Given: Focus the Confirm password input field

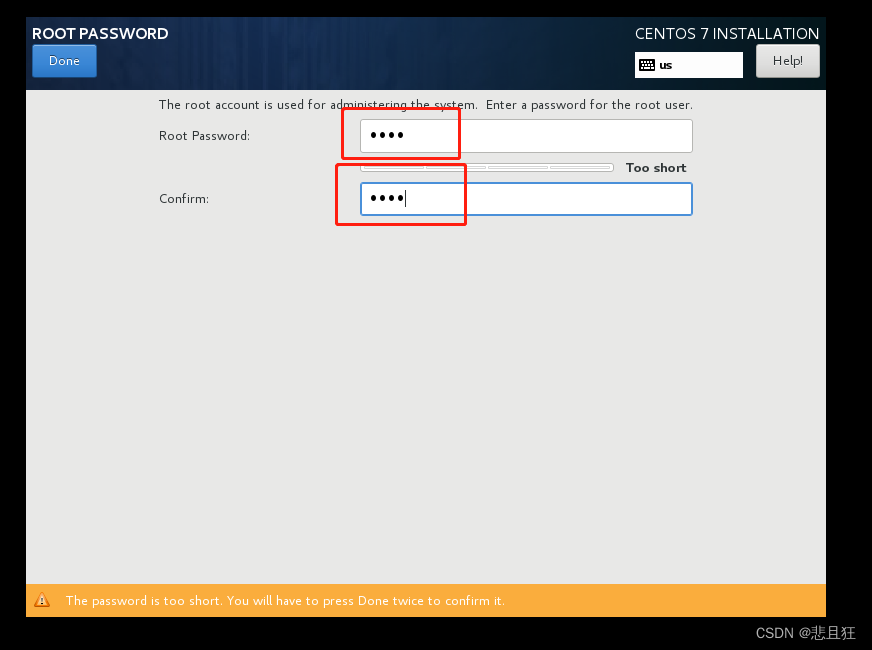Looking at the screenshot, I should tap(526, 199).
